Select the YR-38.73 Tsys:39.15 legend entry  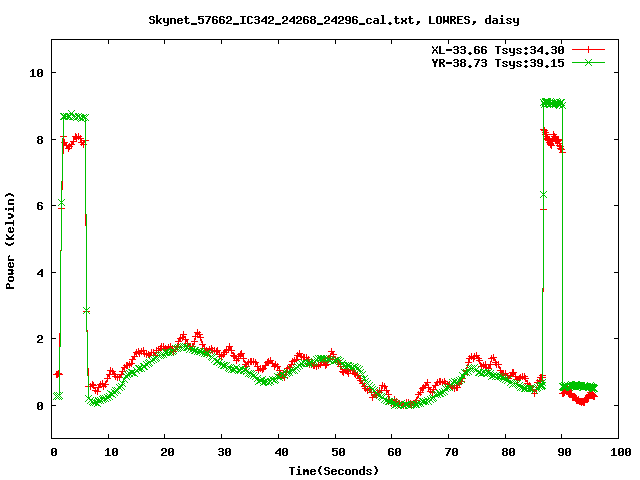[498, 63]
